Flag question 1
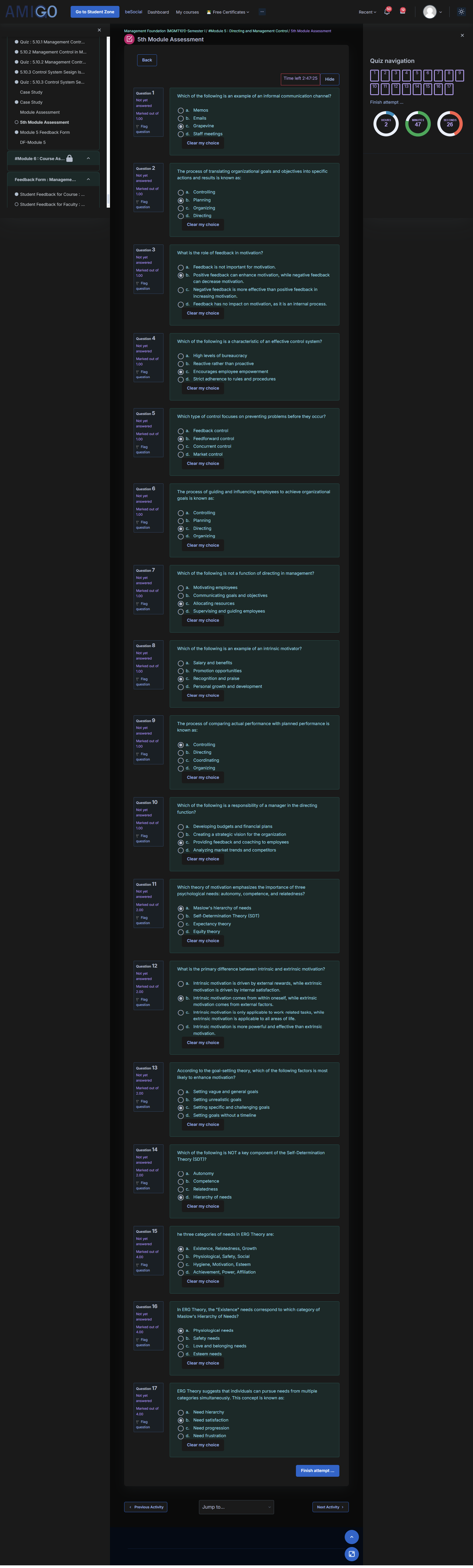 click(x=142, y=129)
